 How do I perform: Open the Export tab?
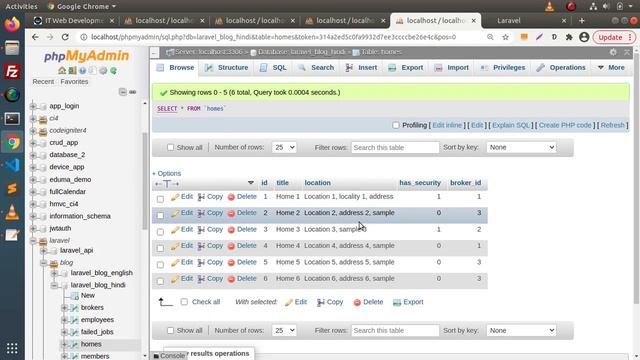[406, 68]
